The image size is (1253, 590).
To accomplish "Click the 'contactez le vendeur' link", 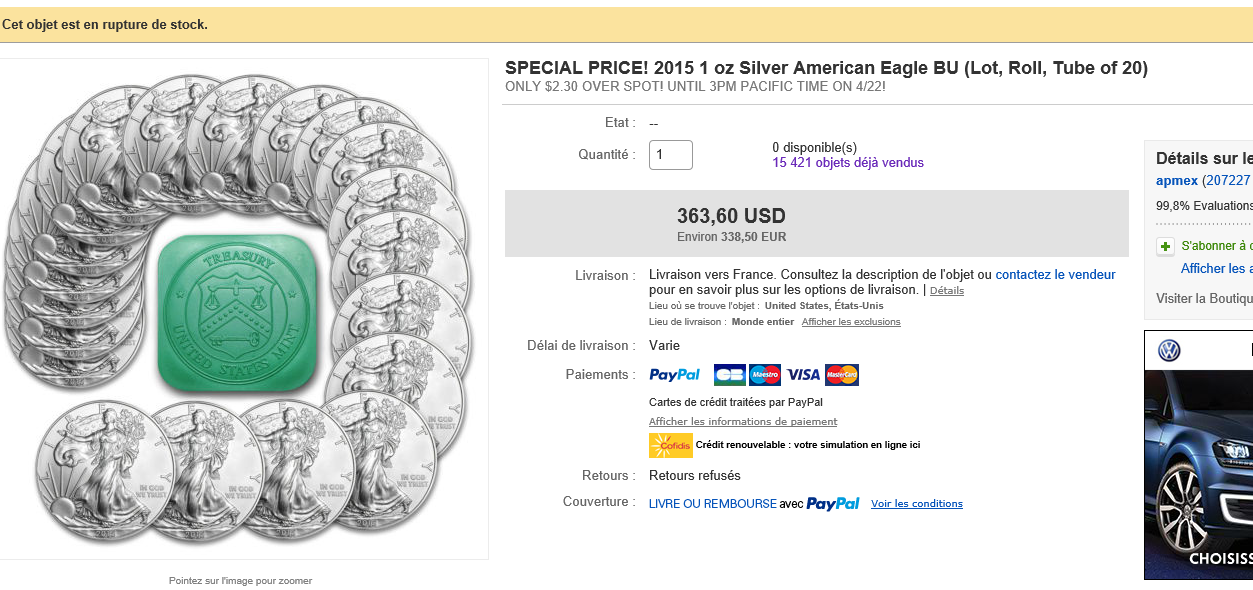I will (x=1055, y=275).
